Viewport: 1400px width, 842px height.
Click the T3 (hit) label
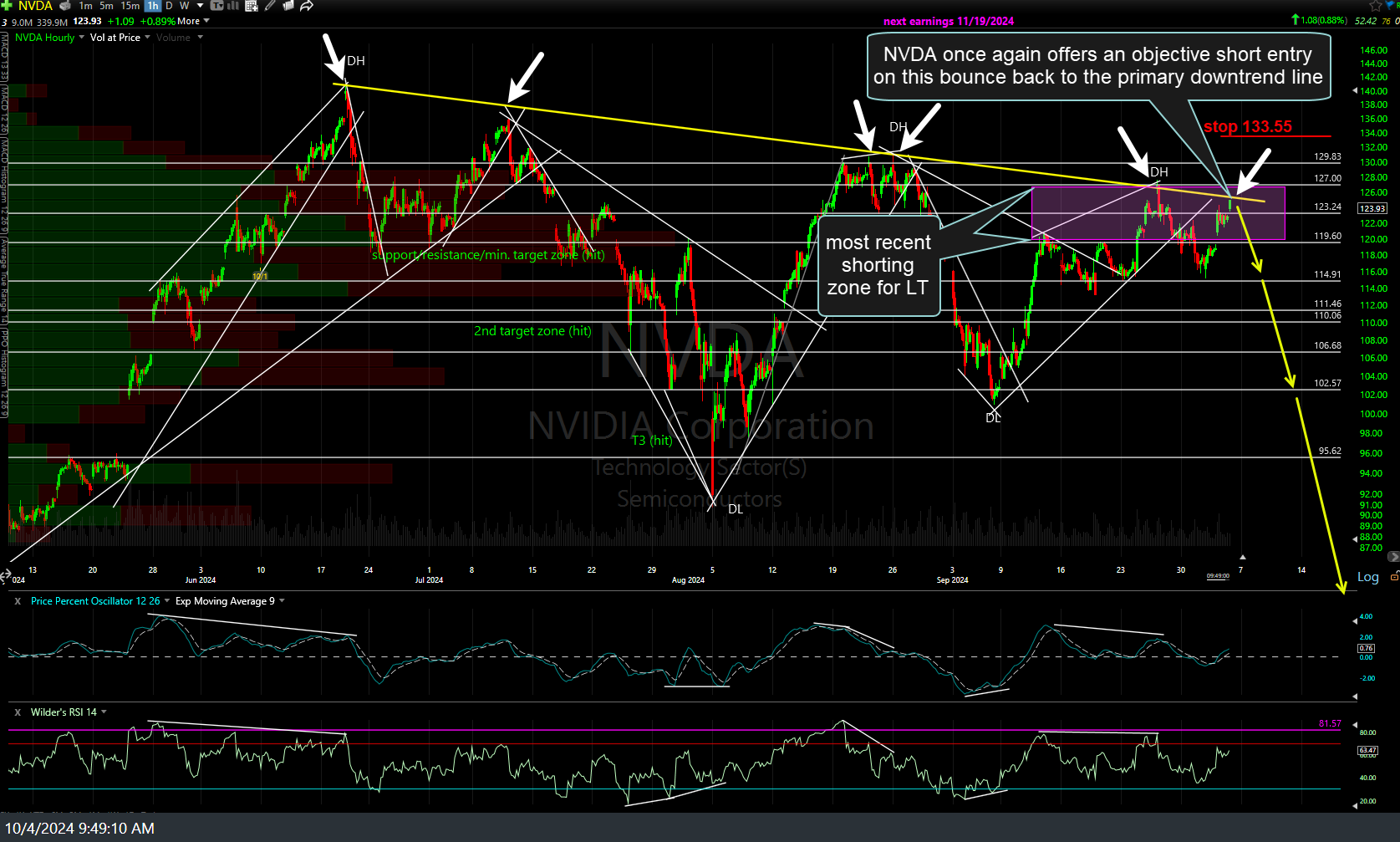click(652, 440)
